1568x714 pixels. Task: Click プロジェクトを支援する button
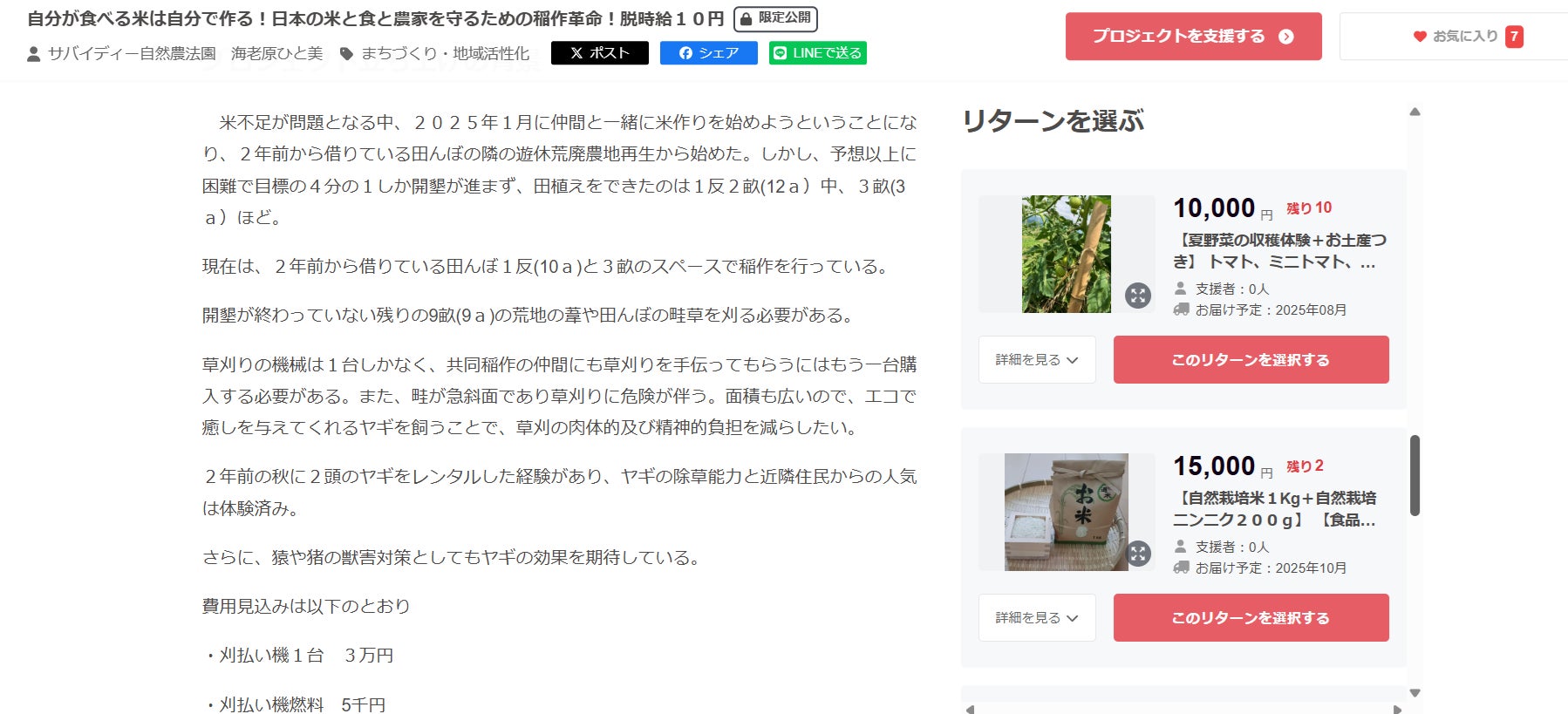[1193, 37]
